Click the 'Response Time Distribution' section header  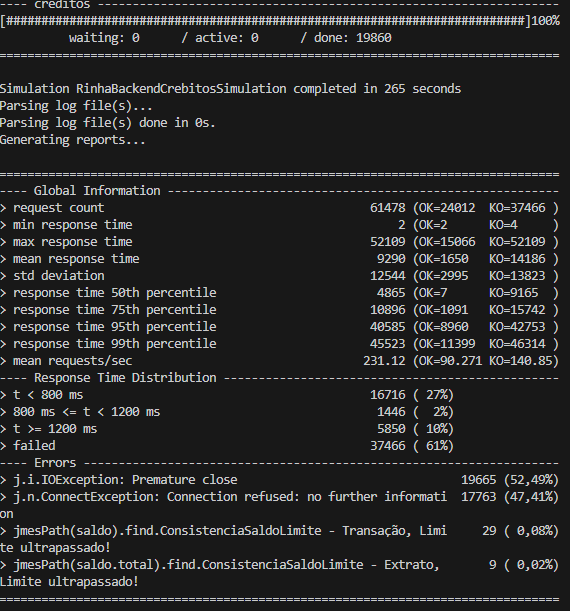coord(125,378)
